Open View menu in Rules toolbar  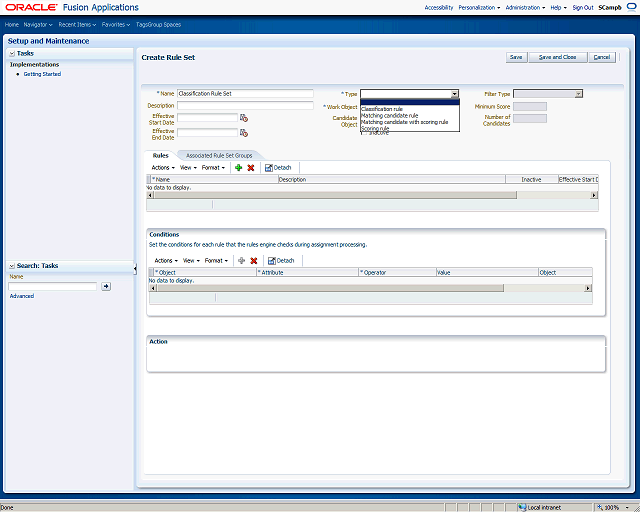[x=188, y=167]
